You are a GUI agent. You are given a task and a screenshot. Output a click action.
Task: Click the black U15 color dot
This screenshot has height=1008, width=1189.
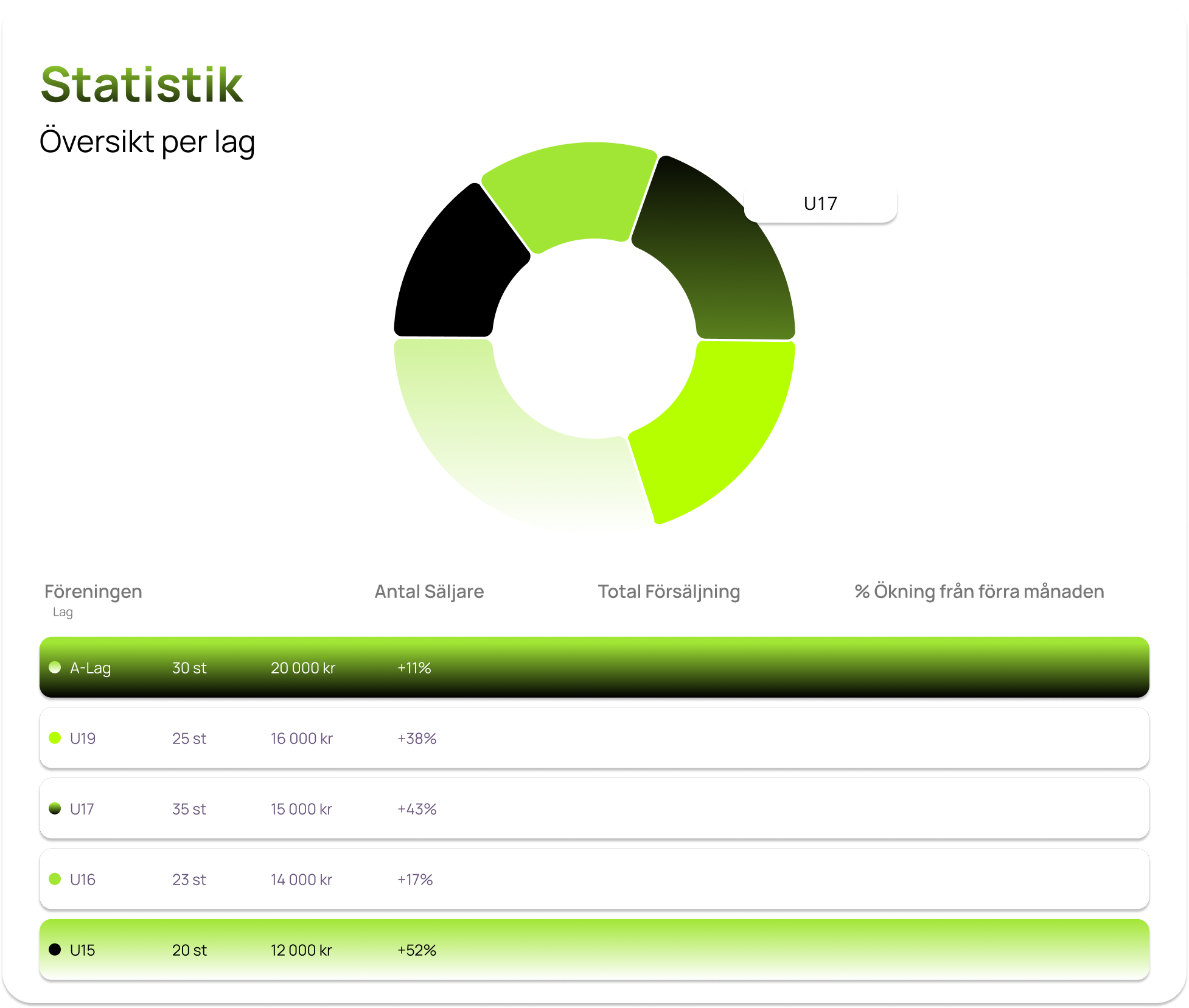55,950
